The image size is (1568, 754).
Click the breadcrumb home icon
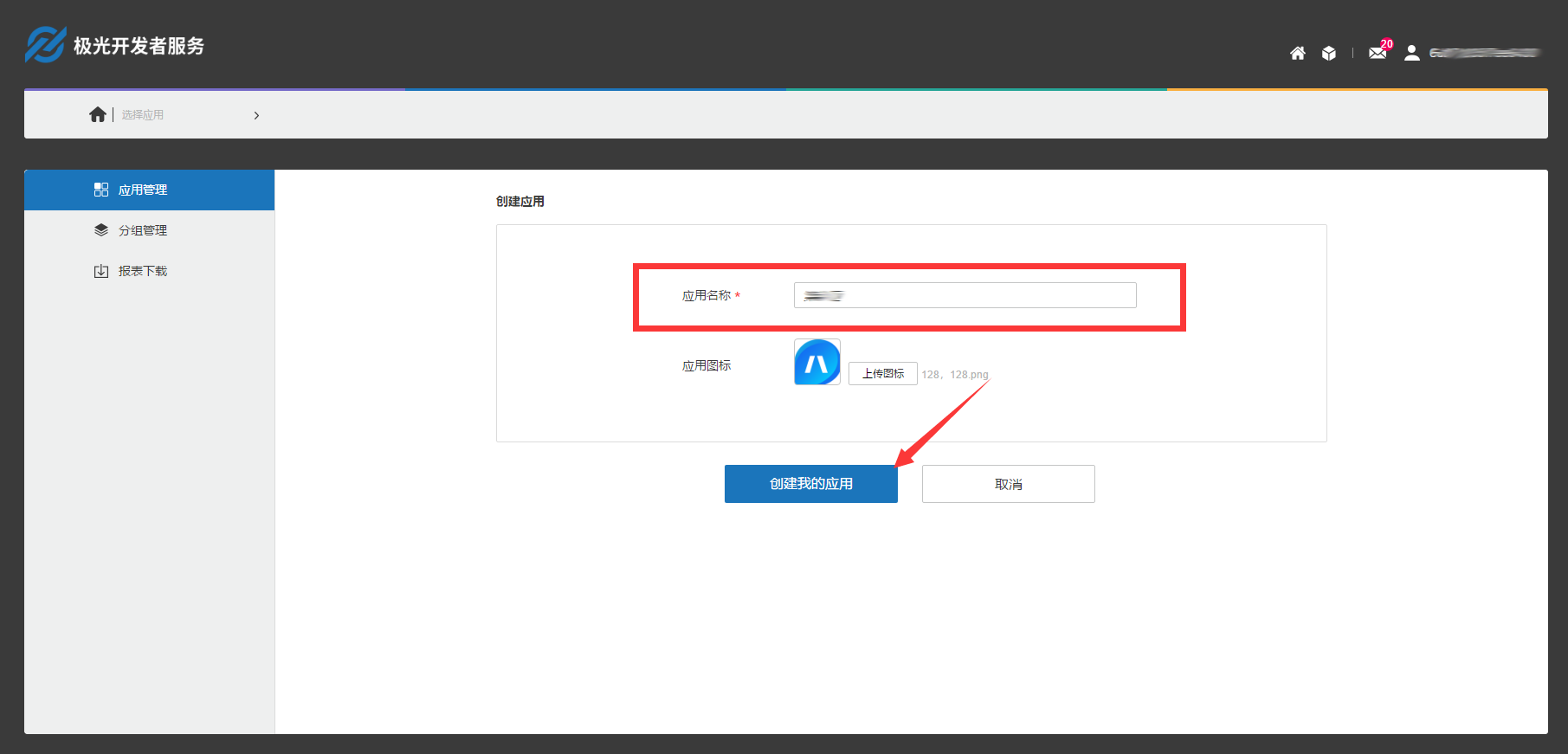click(x=98, y=114)
